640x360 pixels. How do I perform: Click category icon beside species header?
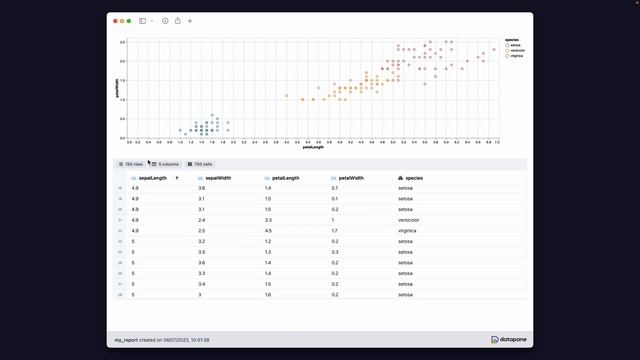point(400,178)
